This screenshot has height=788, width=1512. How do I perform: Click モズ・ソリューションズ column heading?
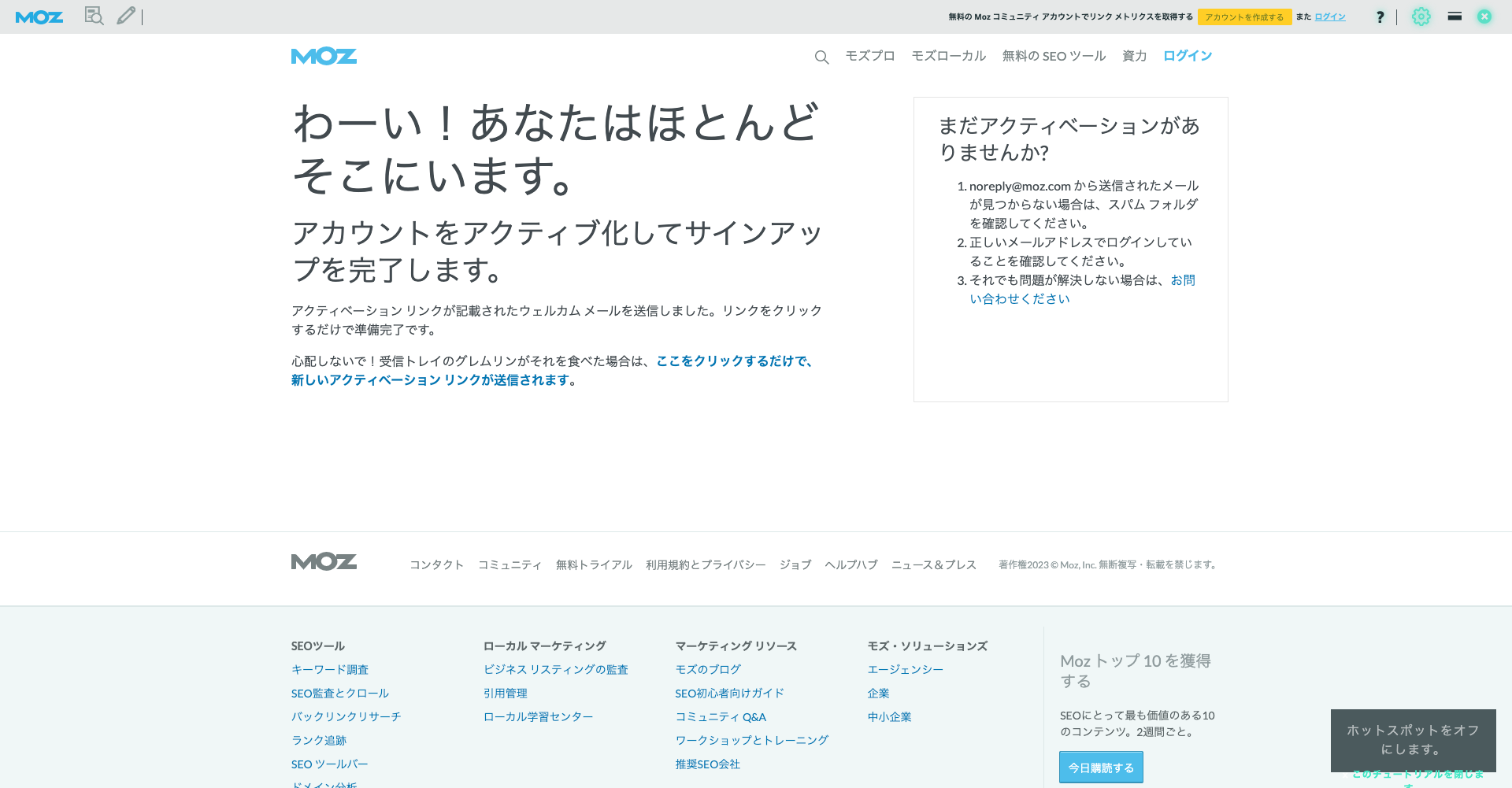tap(928, 646)
